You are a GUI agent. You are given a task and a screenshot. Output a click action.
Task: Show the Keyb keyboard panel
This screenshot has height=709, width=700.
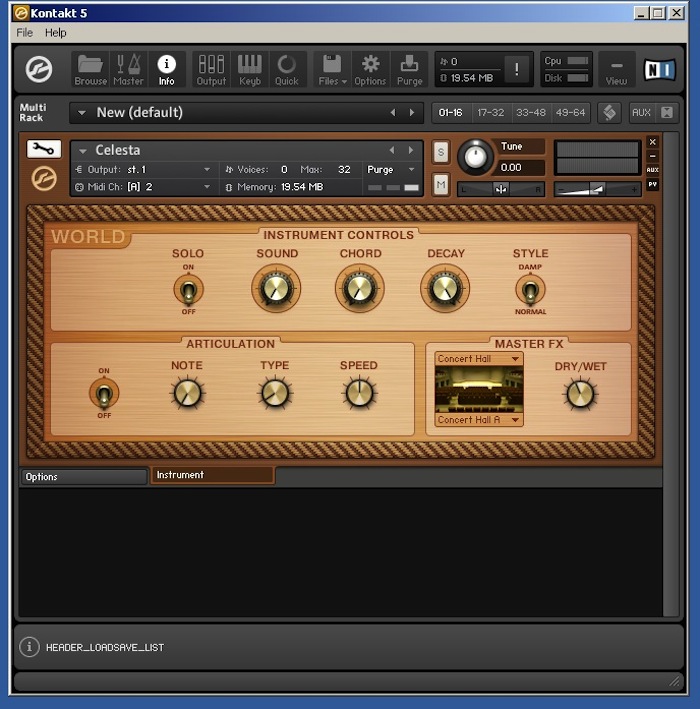(249, 69)
